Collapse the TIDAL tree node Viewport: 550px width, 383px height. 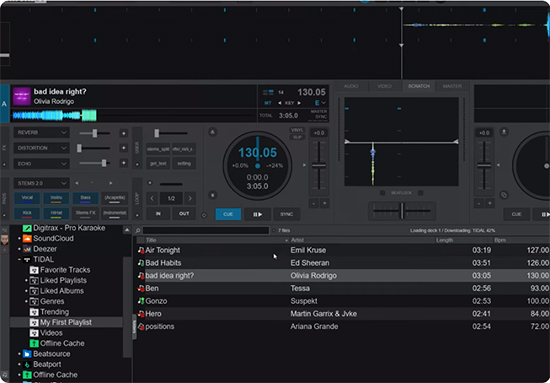[19, 260]
